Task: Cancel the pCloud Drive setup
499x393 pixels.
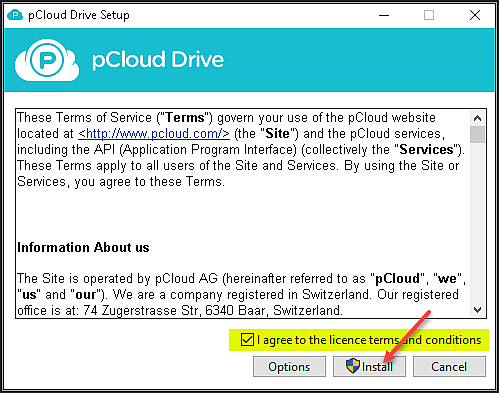Action: coord(449,366)
